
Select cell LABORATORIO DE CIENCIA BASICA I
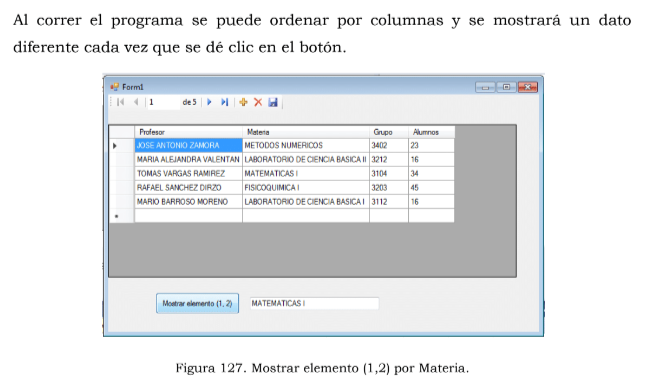pyautogui.click(x=306, y=202)
